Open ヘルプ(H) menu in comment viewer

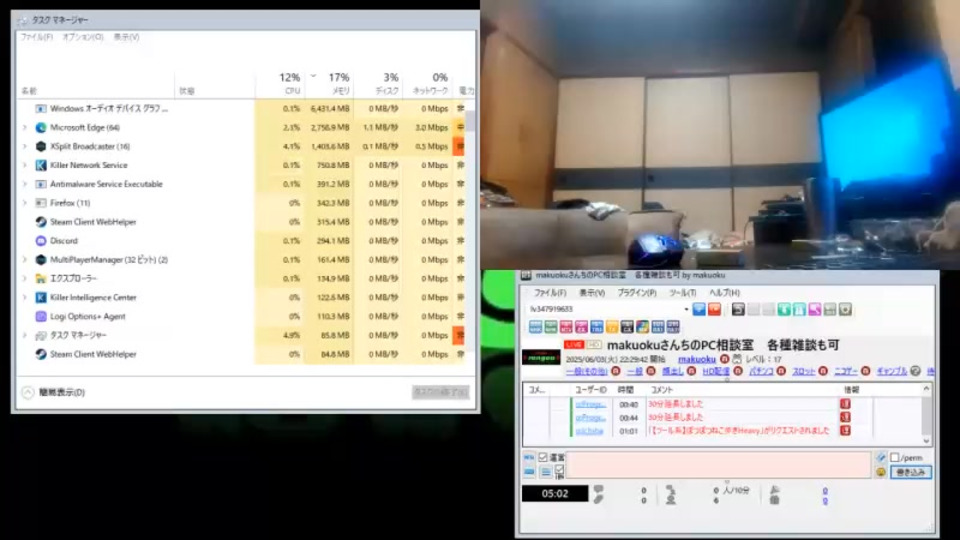tap(724, 293)
